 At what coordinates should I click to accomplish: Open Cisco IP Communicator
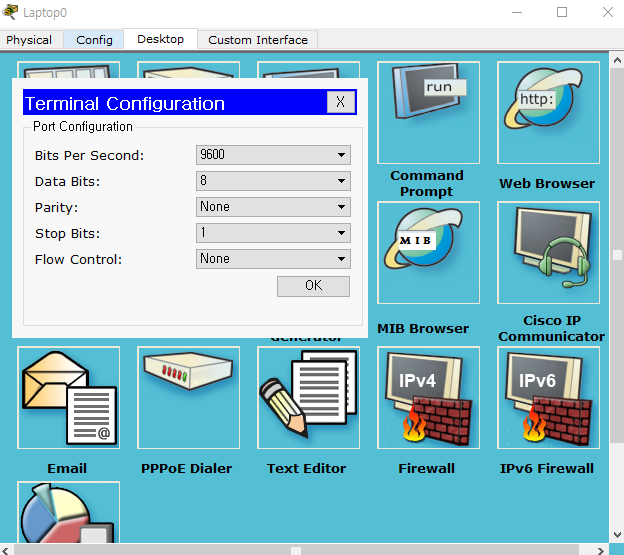[548, 253]
